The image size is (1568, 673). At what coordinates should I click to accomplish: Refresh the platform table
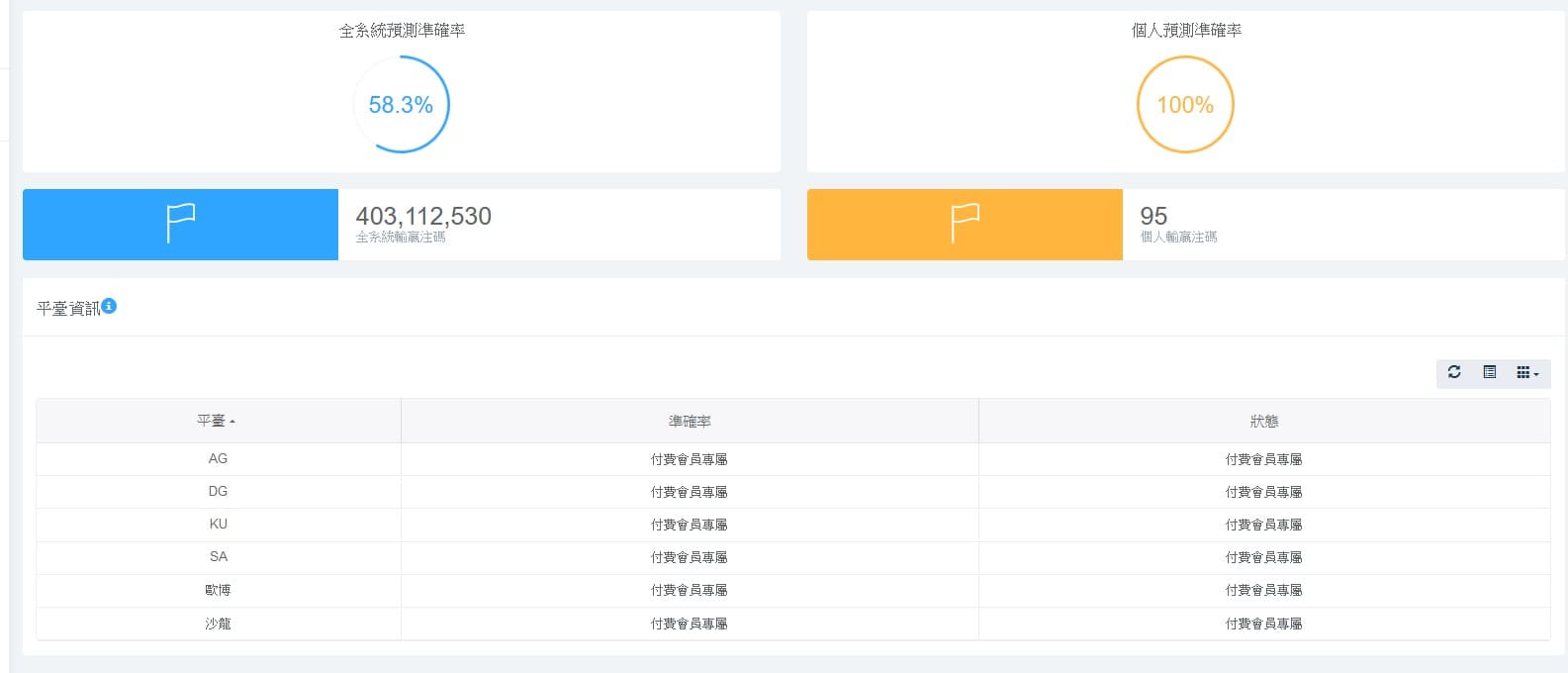point(1454,373)
